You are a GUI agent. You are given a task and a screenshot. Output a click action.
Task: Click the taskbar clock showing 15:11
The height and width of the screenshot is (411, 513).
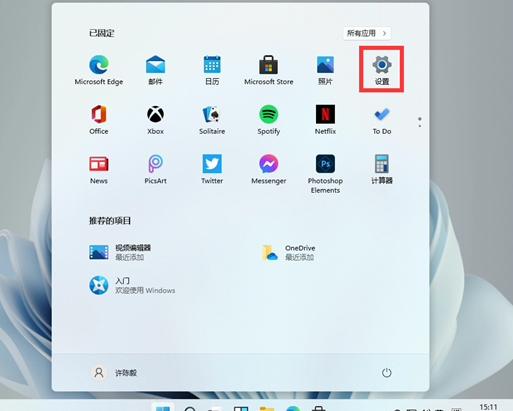(488, 407)
